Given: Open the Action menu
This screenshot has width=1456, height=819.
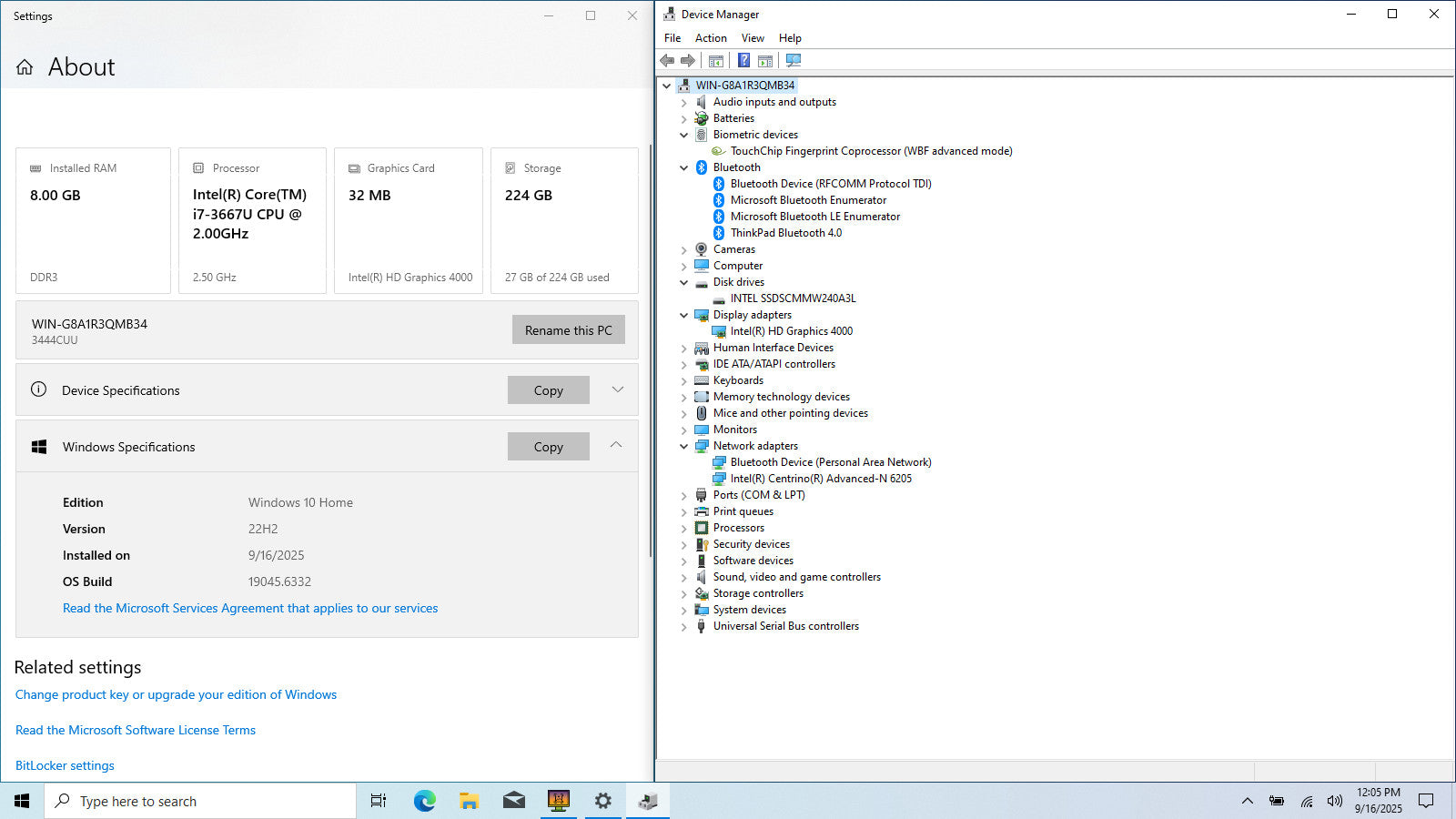Looking at the screenshot, I should [x=710, y=38].
